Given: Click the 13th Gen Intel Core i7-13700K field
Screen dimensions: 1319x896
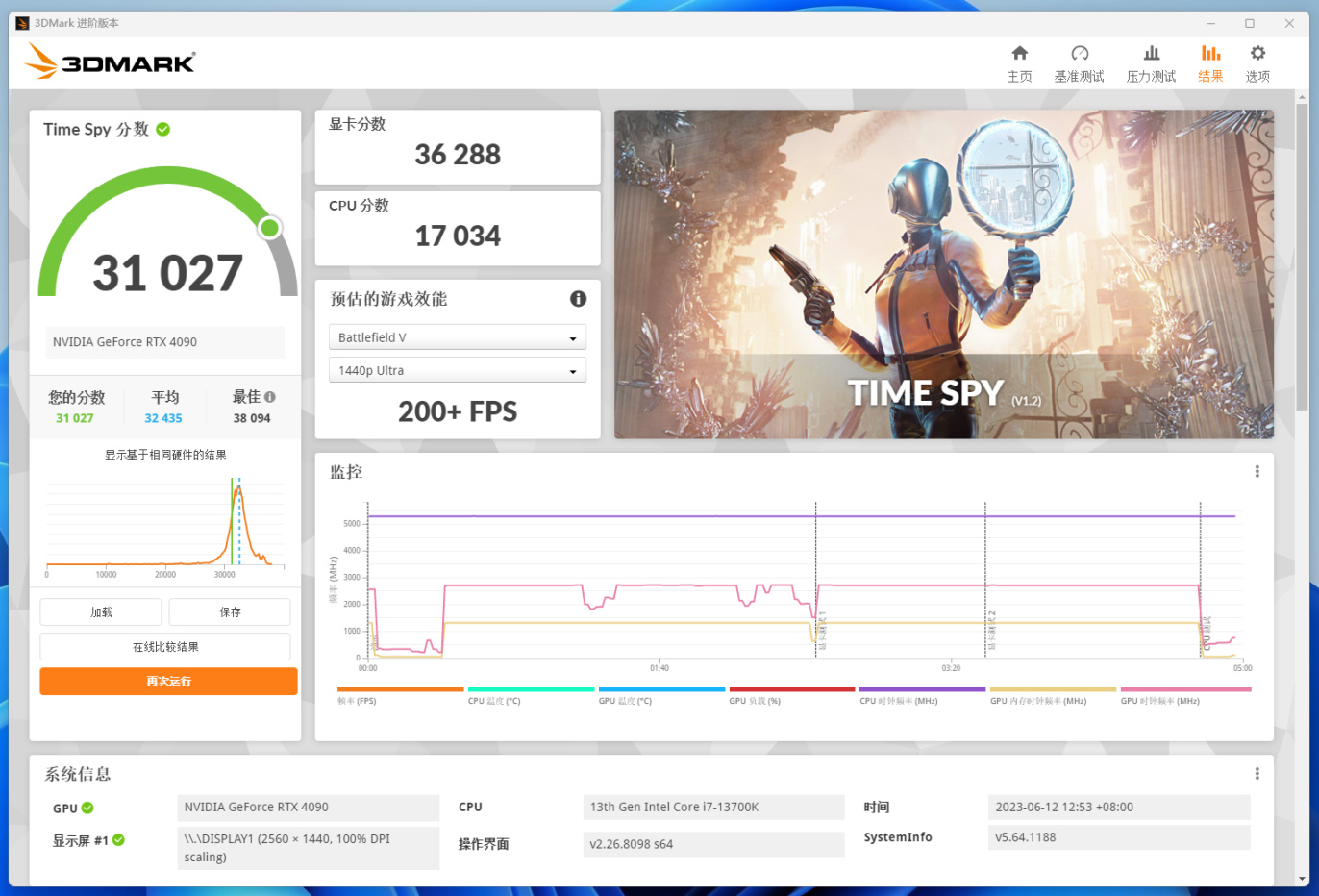Looking at the screenshot, I should 713,808.
